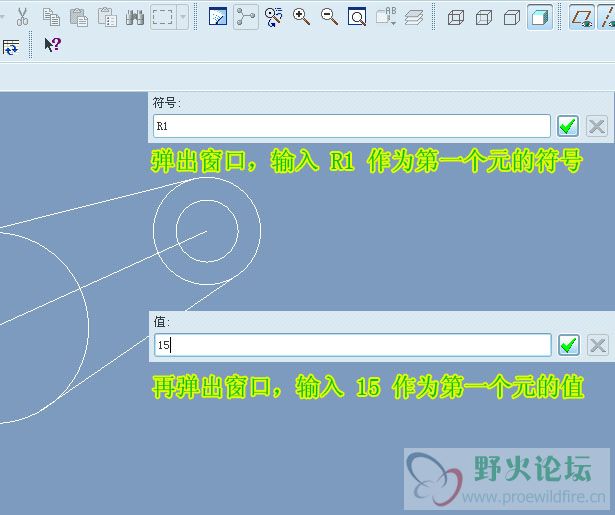Cancel the 符号 prompt with X button

597,126
